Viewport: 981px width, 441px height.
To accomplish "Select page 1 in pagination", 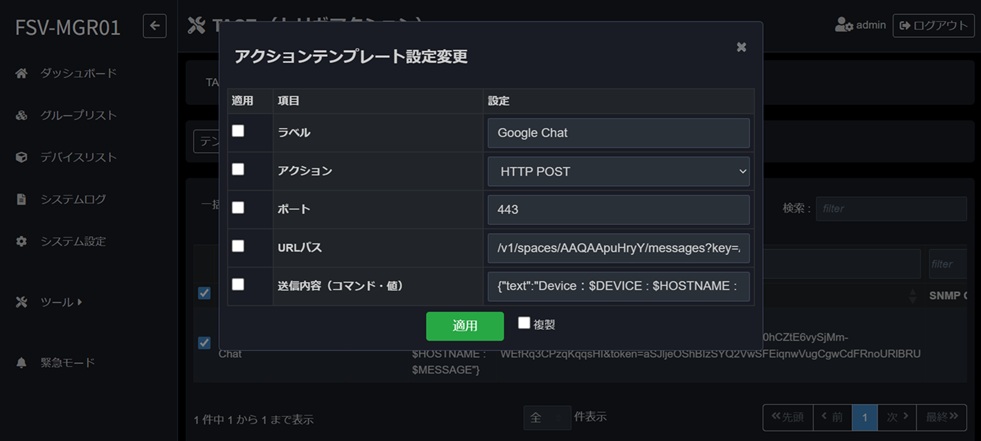I will (x=865, y=417).
